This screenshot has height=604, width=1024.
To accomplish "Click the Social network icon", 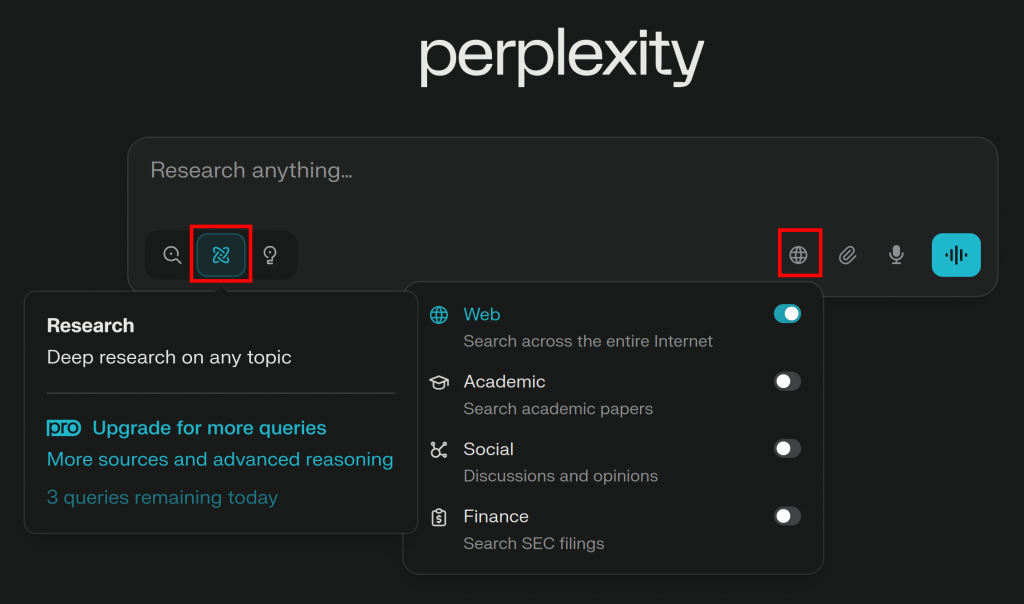I will coord(439,450).
